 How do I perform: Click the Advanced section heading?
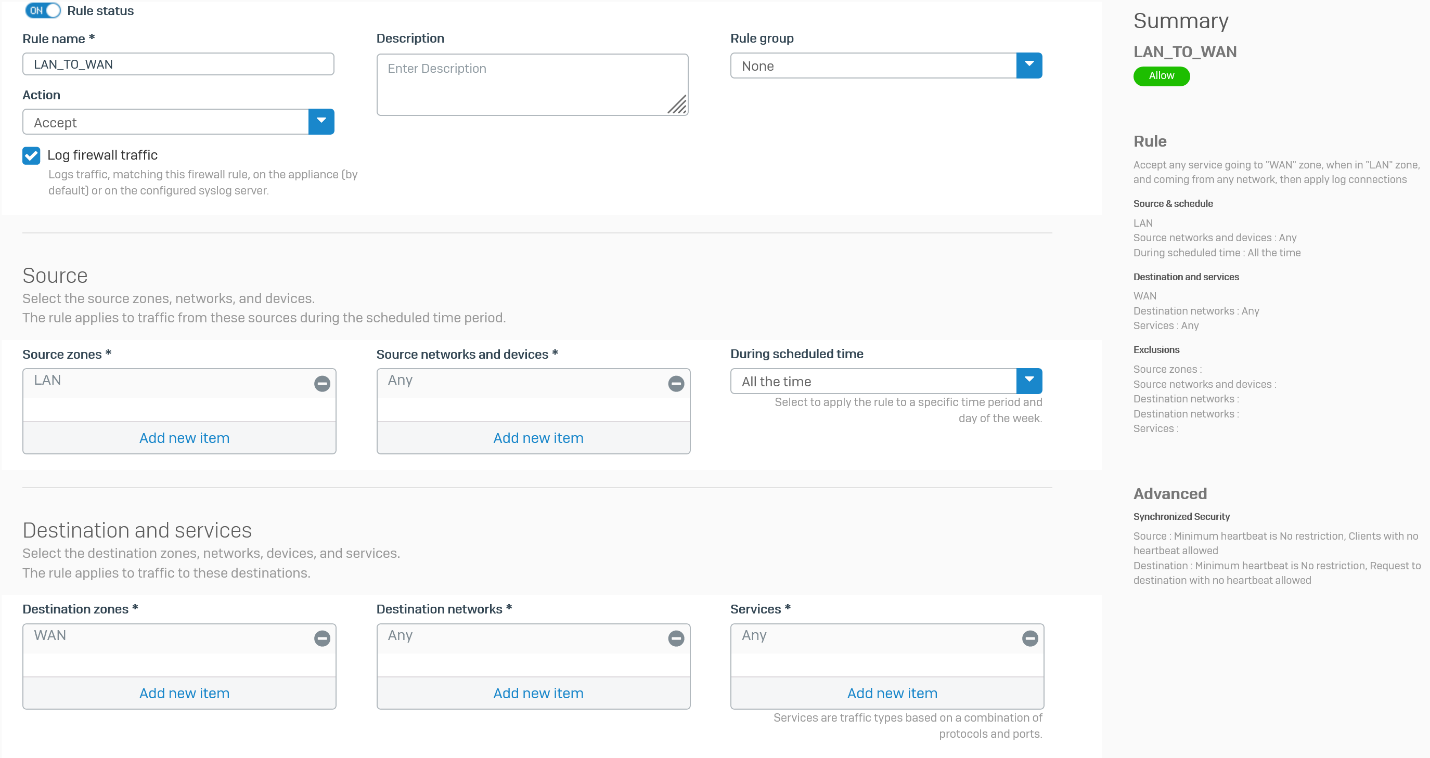point(1168,493)
